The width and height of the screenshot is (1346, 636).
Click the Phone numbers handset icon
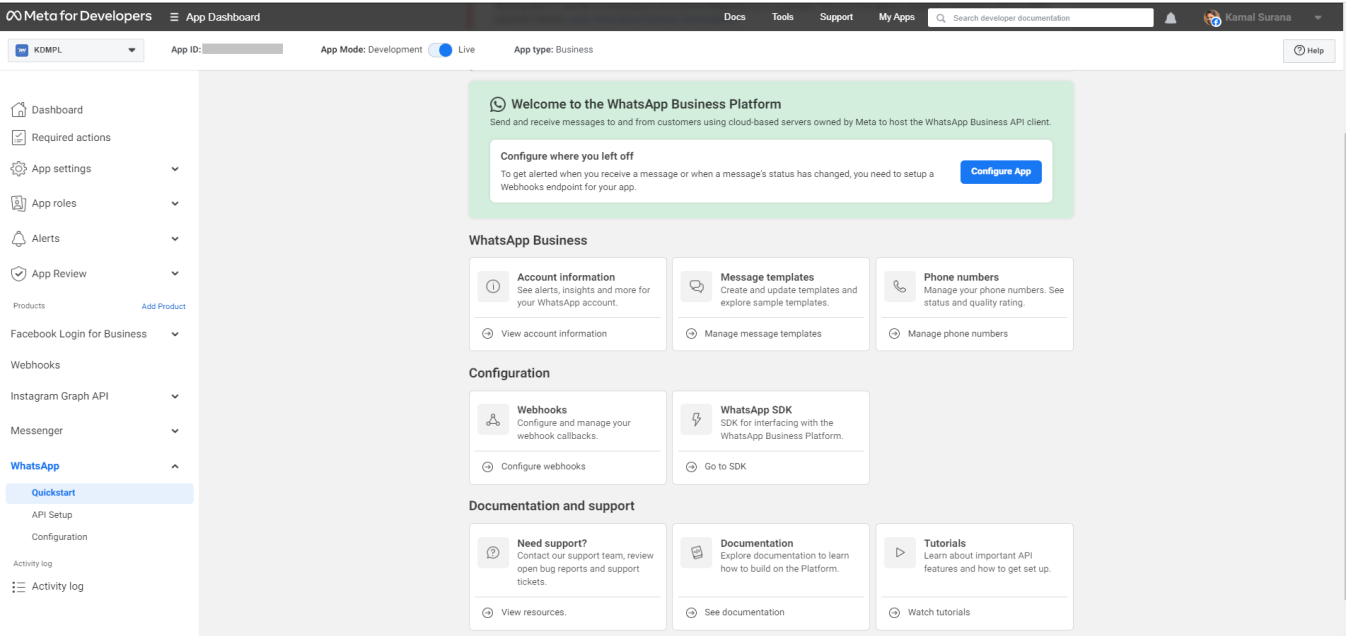tap(900, 286)
